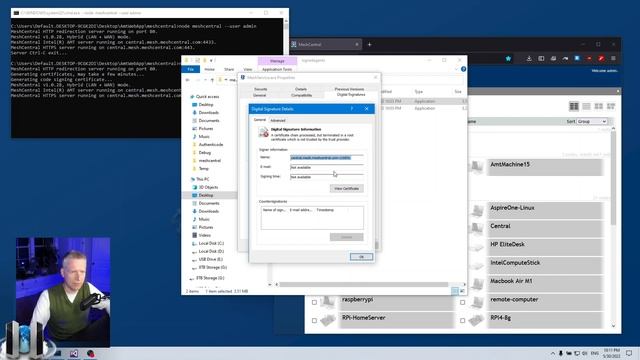
Task: Click OK in Digital Signature Details
Action: coord(361,257)
